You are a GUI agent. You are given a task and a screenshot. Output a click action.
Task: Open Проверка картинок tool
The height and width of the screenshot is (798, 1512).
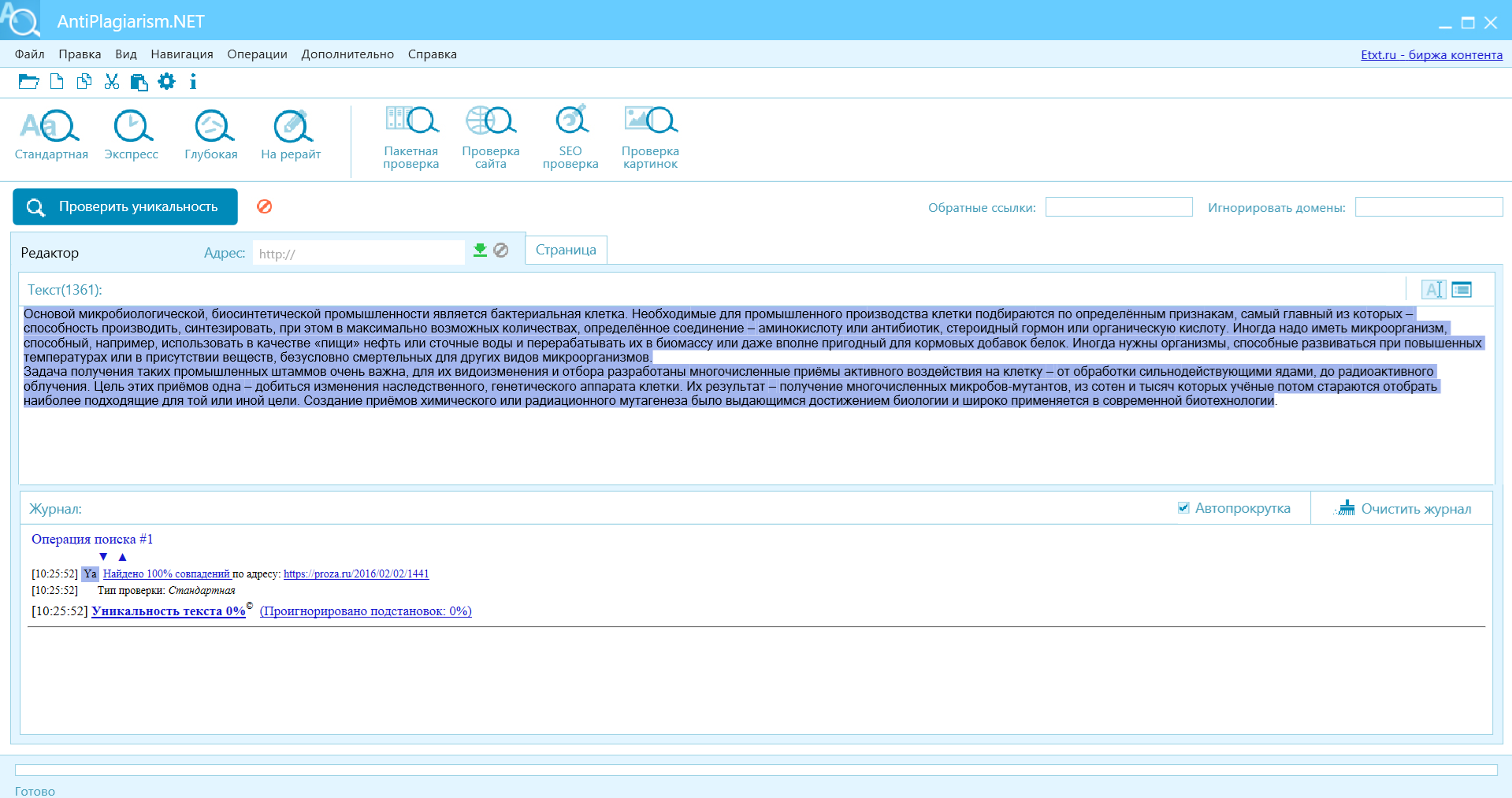click(x=650, y=137)
